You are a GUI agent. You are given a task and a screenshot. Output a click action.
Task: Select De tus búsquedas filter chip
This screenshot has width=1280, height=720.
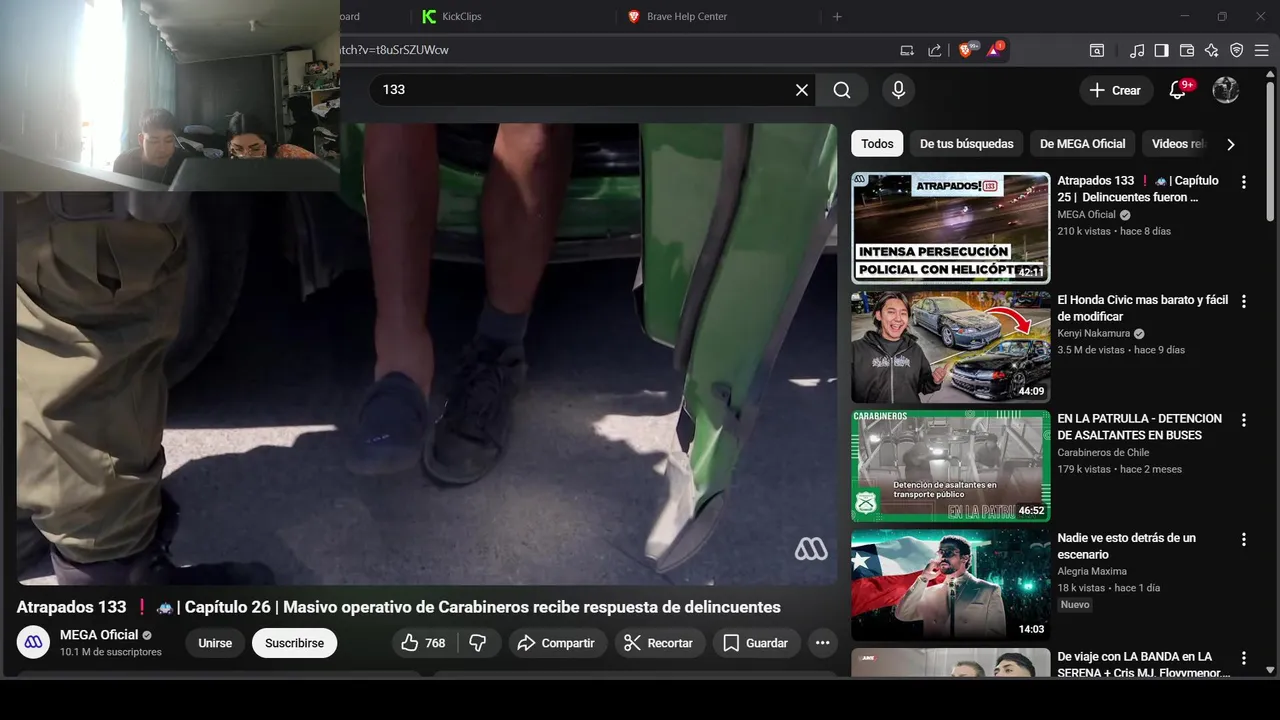(967, 144)
